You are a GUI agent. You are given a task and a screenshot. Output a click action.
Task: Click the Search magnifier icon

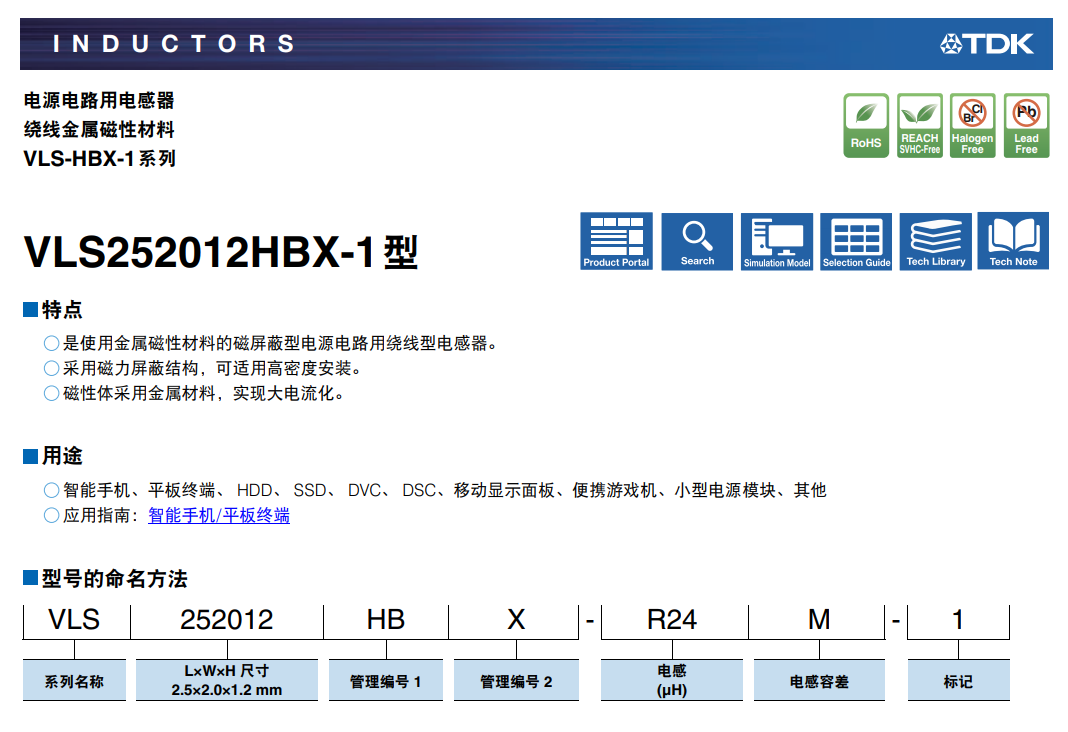(697, 241)
